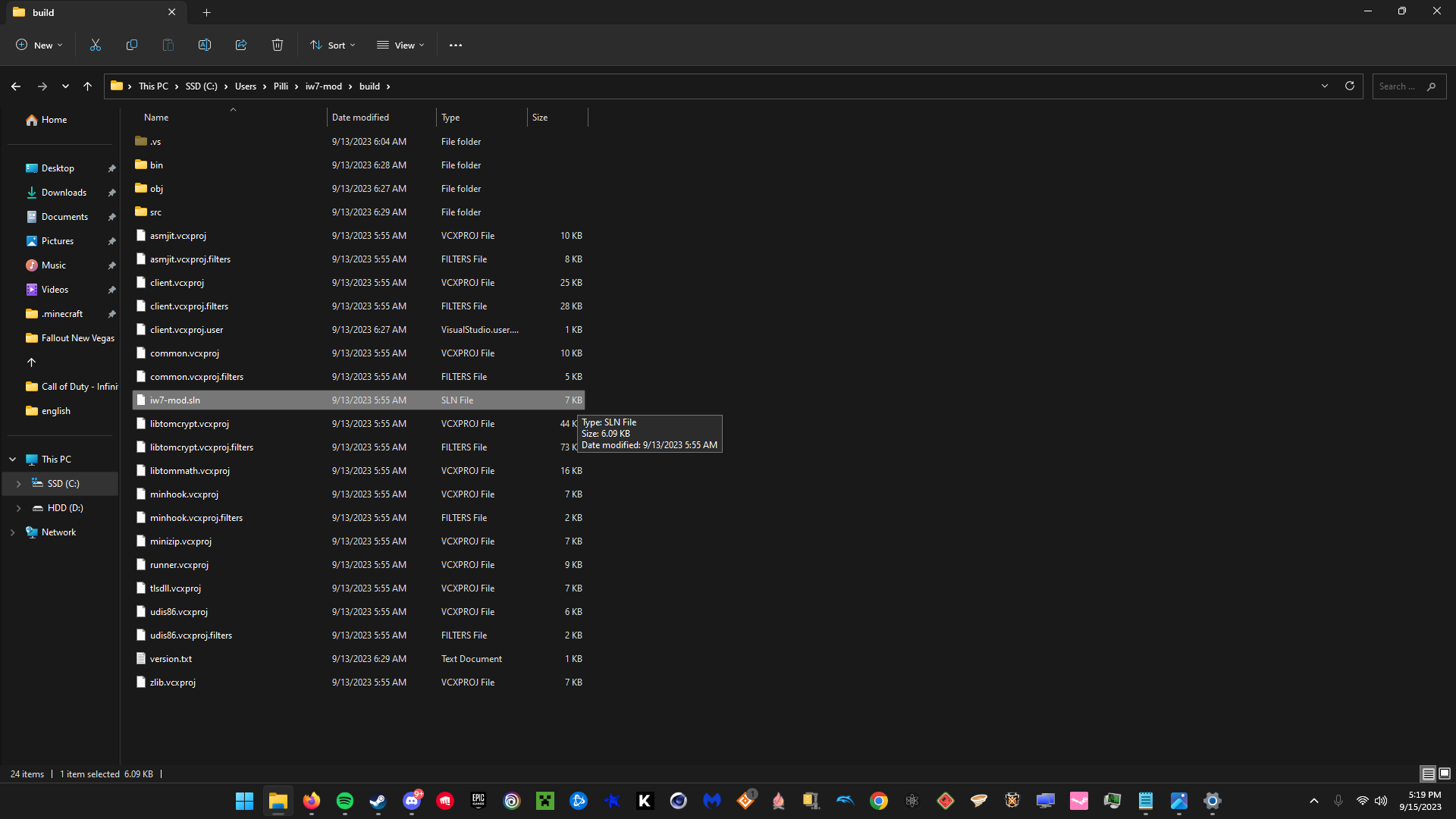Image resolution: width=1456 pixels, height=819 pixels.
Task: Open the New item dropdown menu
Action: (39, 45)
